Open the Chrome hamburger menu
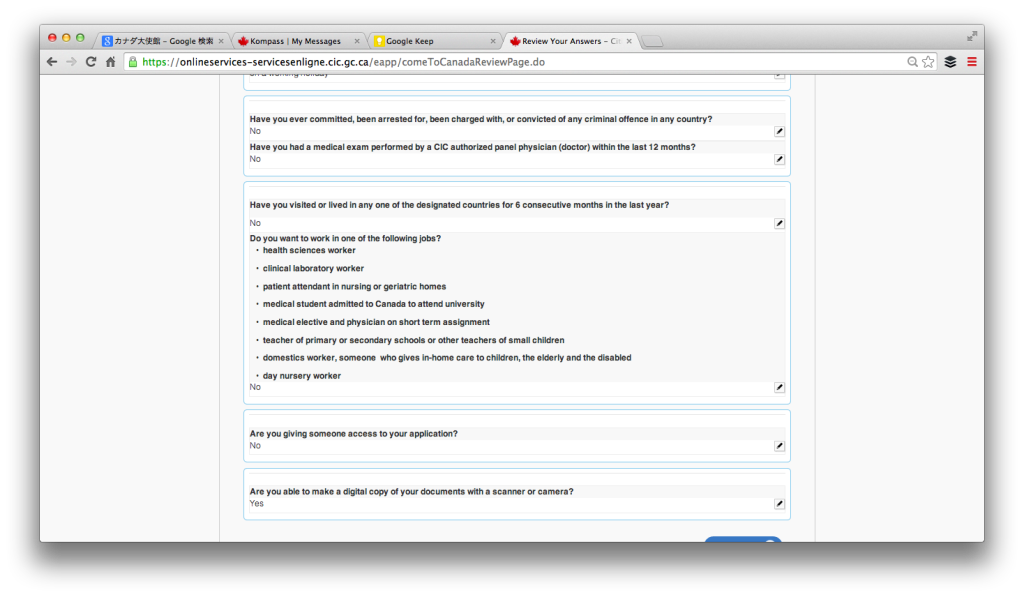This screenshot has height=597, width=1024. tap(972, 62)
